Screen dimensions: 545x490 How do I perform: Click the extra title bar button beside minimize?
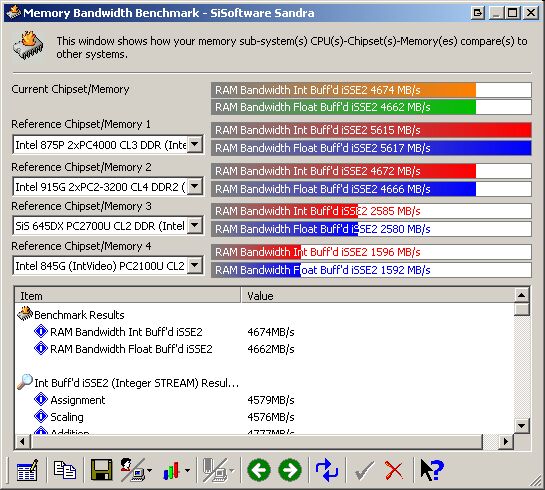pos(478,13)
